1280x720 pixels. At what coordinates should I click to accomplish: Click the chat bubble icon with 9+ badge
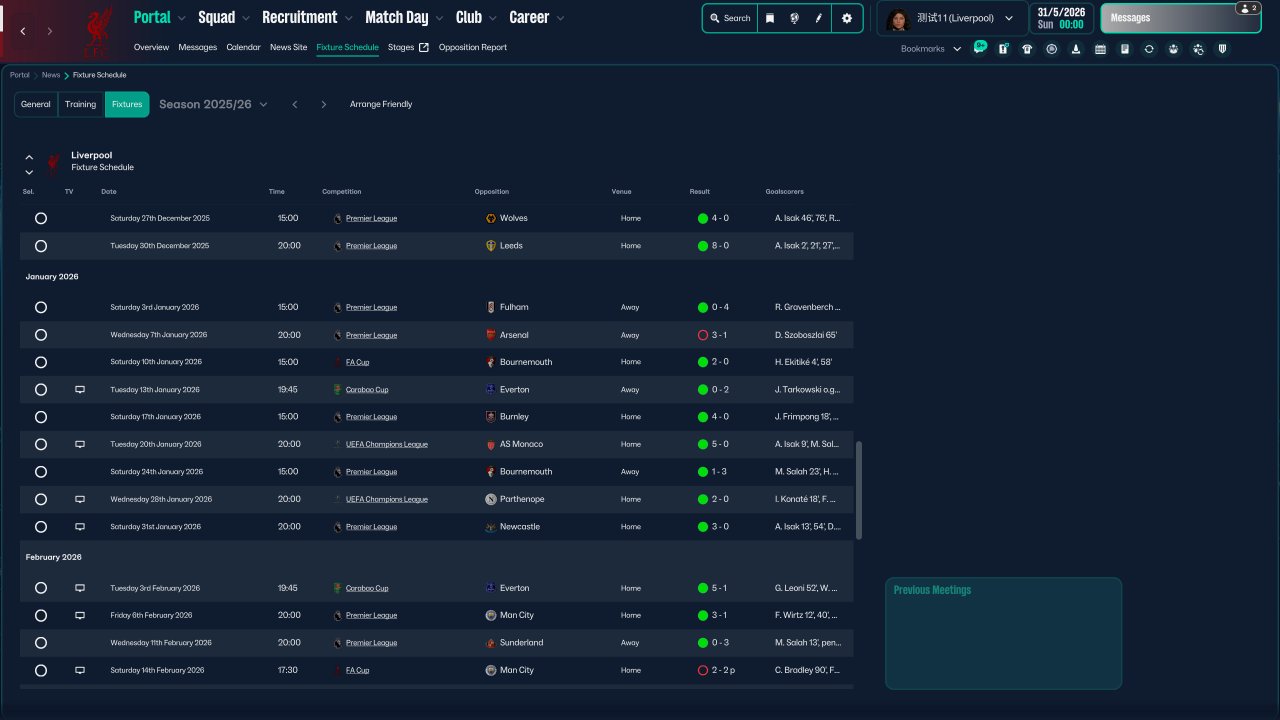click(979, 48)
